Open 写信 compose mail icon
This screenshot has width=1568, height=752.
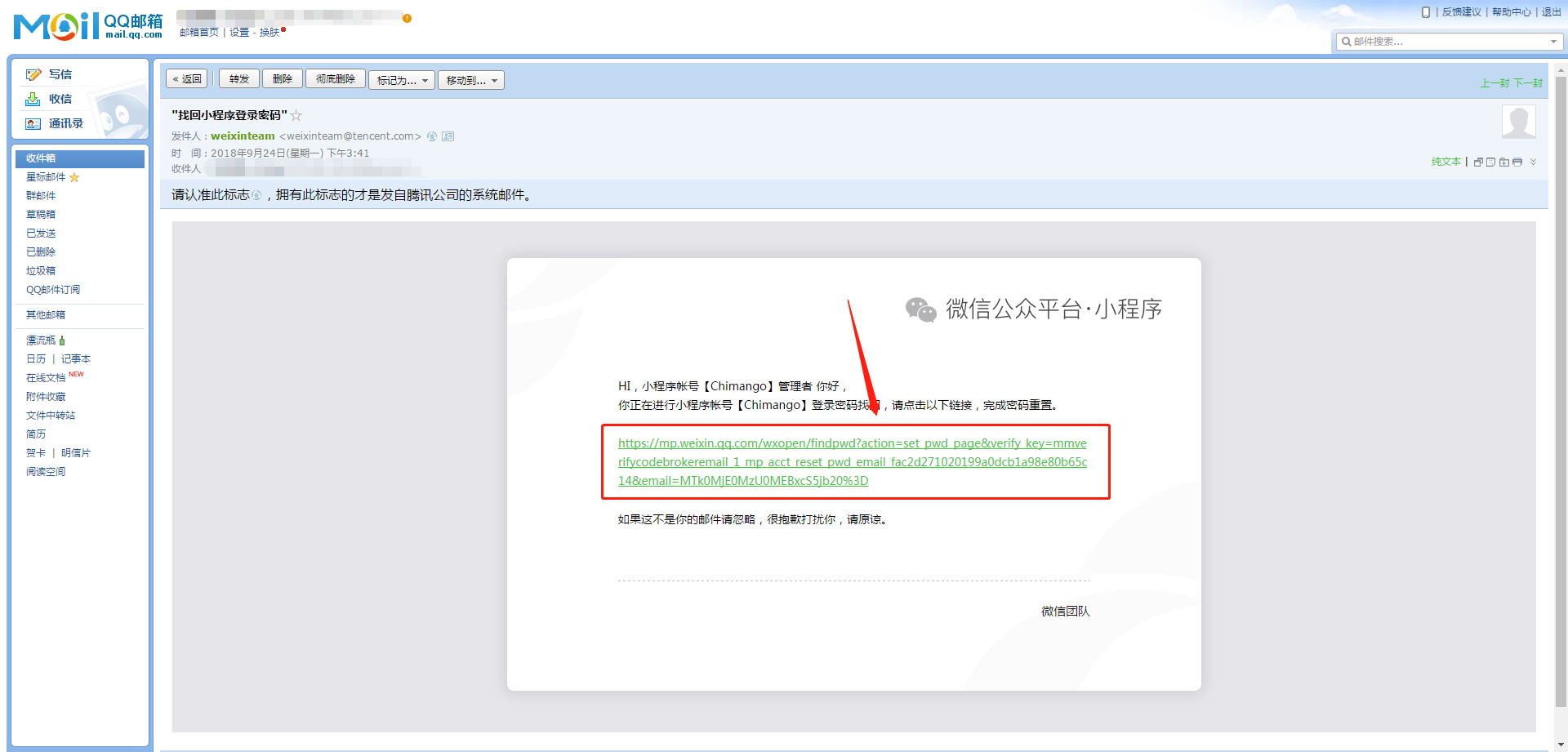(33, 74)
